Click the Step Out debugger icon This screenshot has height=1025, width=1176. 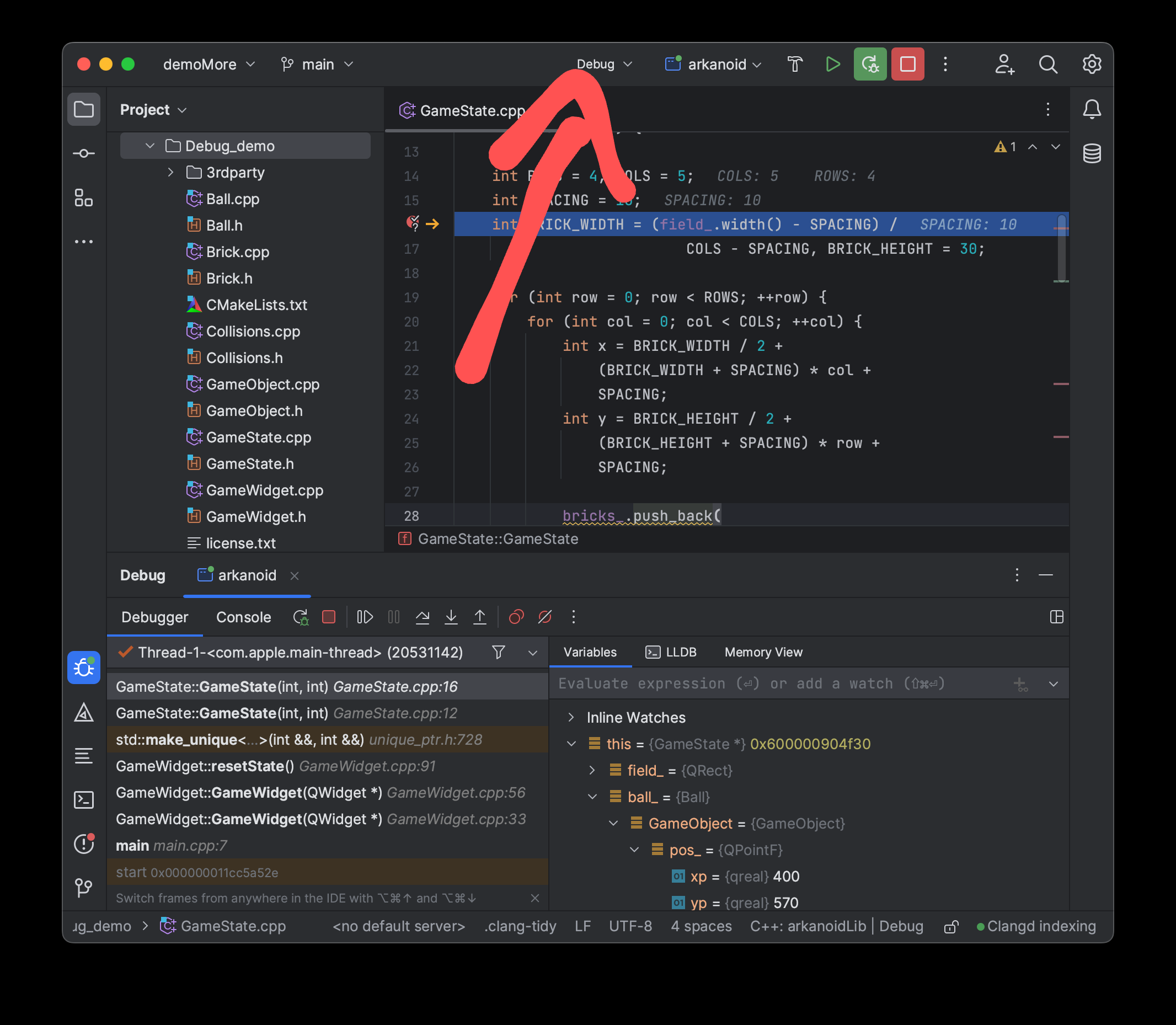(x=479, y=617)
